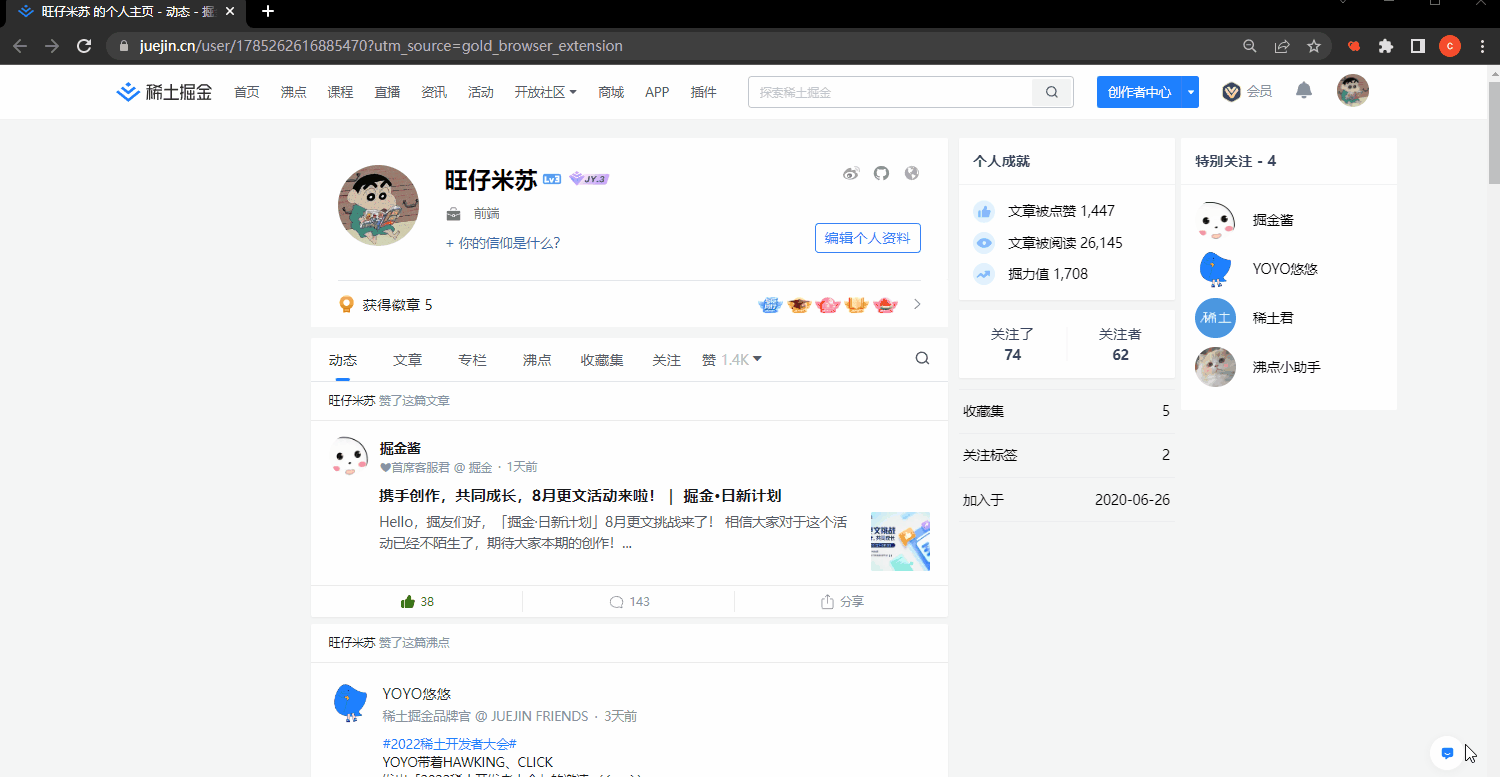Image resolution: width=1500 pixels, height=777 pixels.
Task: Bookmark this page with the star icon
Action: coord(1314,46)
